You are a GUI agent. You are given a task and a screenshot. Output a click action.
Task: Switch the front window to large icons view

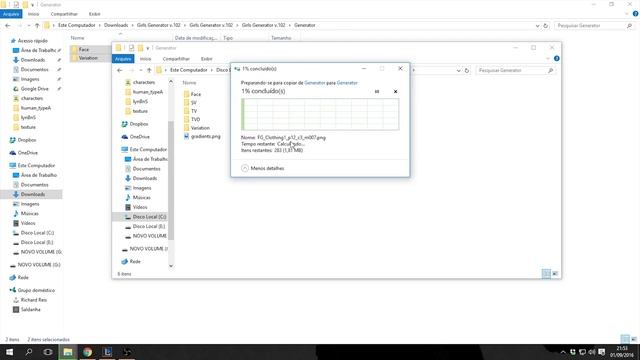point(555,274)
